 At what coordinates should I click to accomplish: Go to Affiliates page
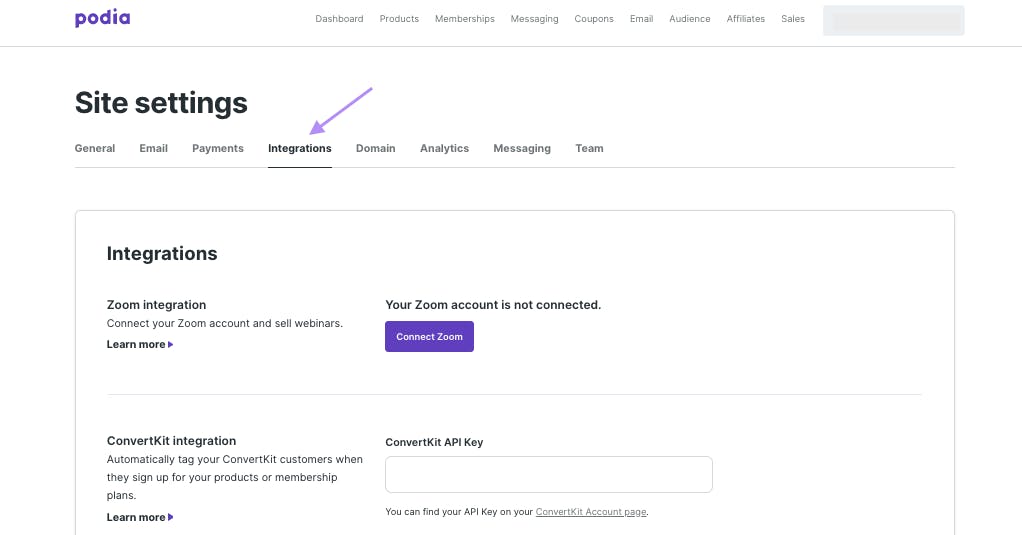pyautogui.click(x=746, y=19)
